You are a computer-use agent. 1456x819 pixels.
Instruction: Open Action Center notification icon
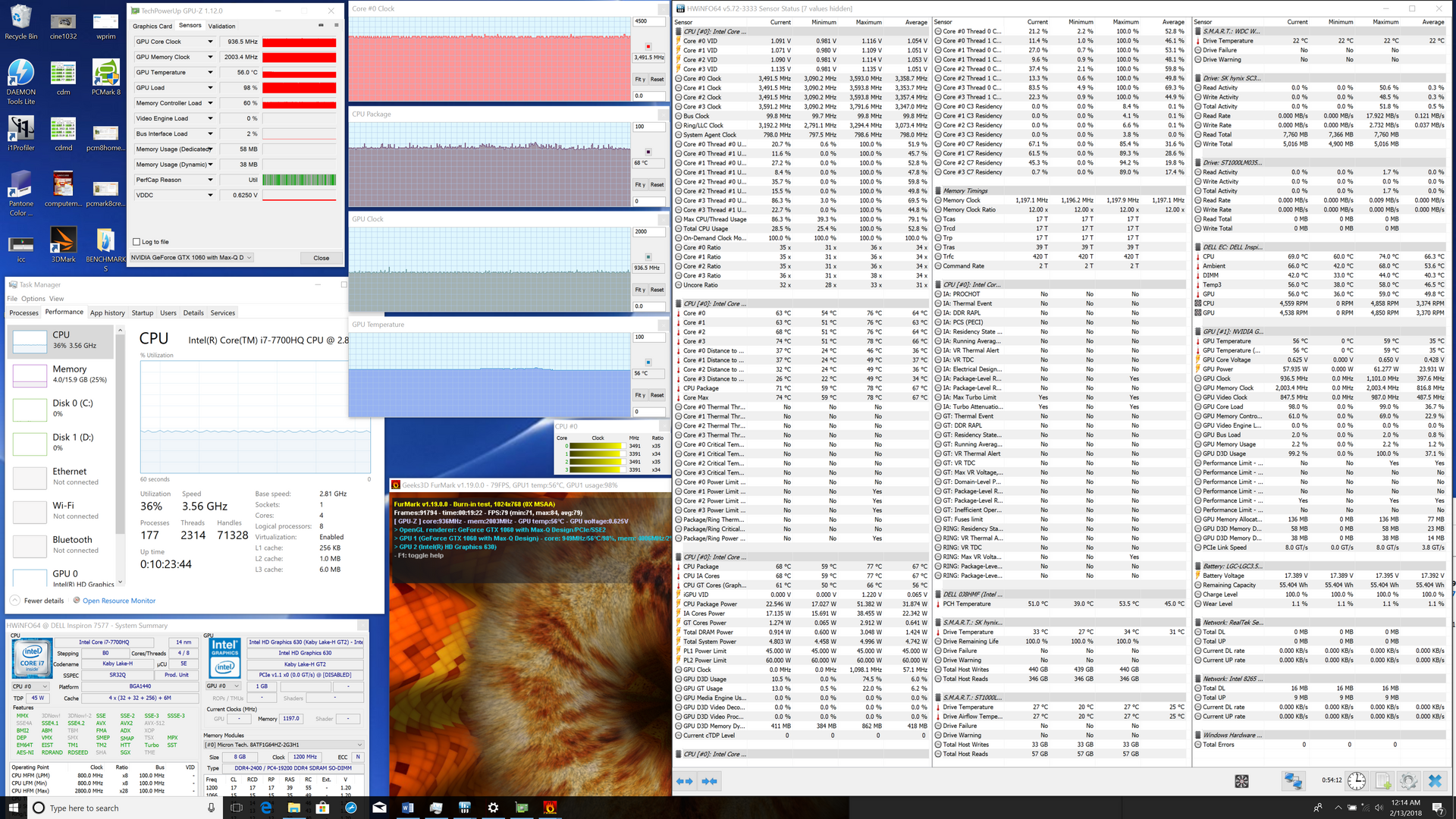tap(1437, 808)
